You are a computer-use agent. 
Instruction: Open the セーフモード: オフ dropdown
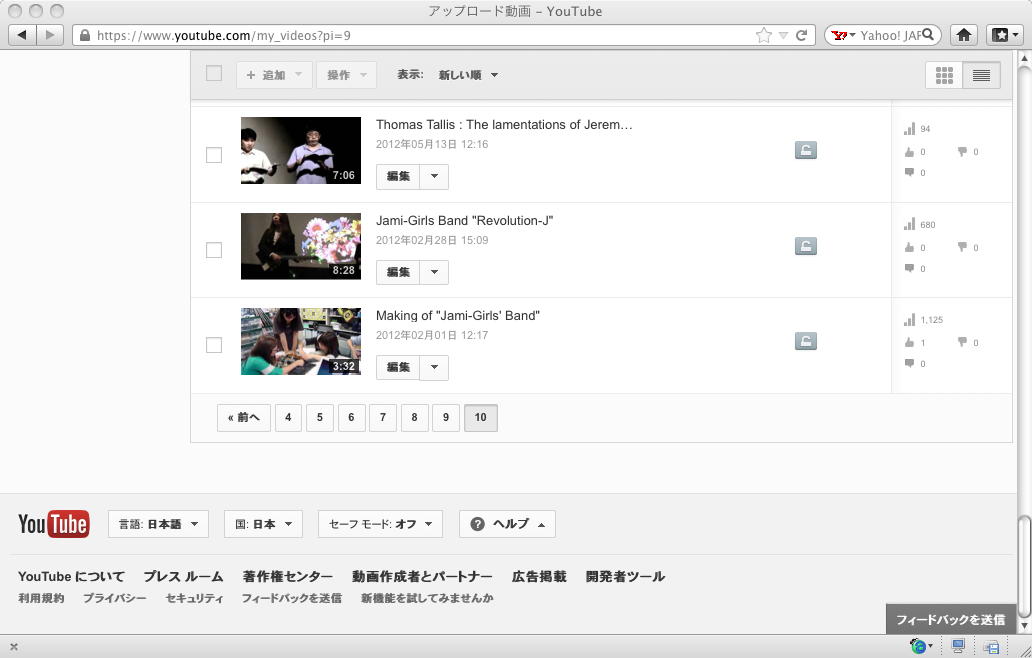pos(380,524)
